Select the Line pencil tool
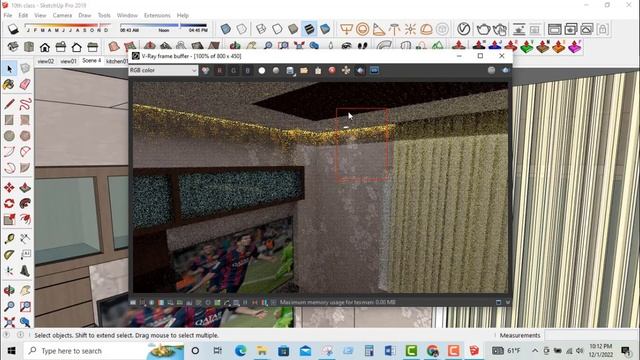 pyautogui.click(x=9, y=104)
